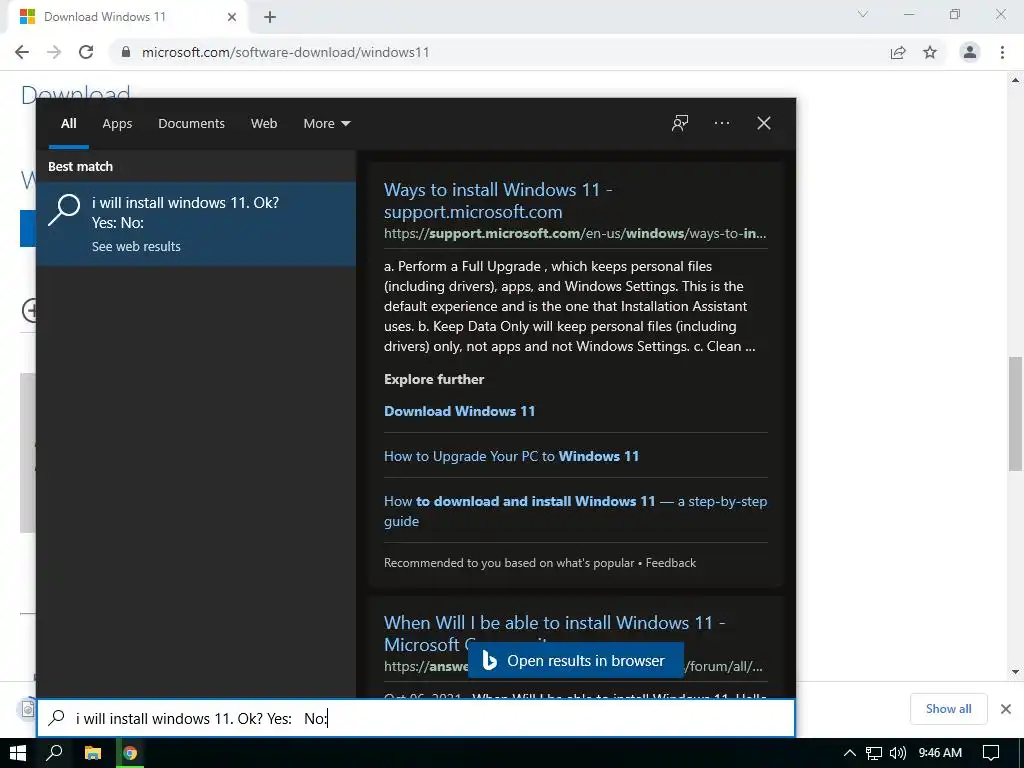Click the scrollbar down arrow

click(x=1015, y=672)
